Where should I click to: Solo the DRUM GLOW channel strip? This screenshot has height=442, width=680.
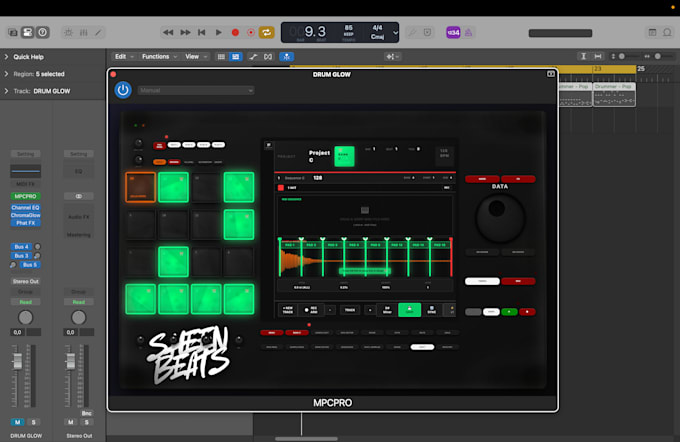pyautogui.click(x=33, y=422)
